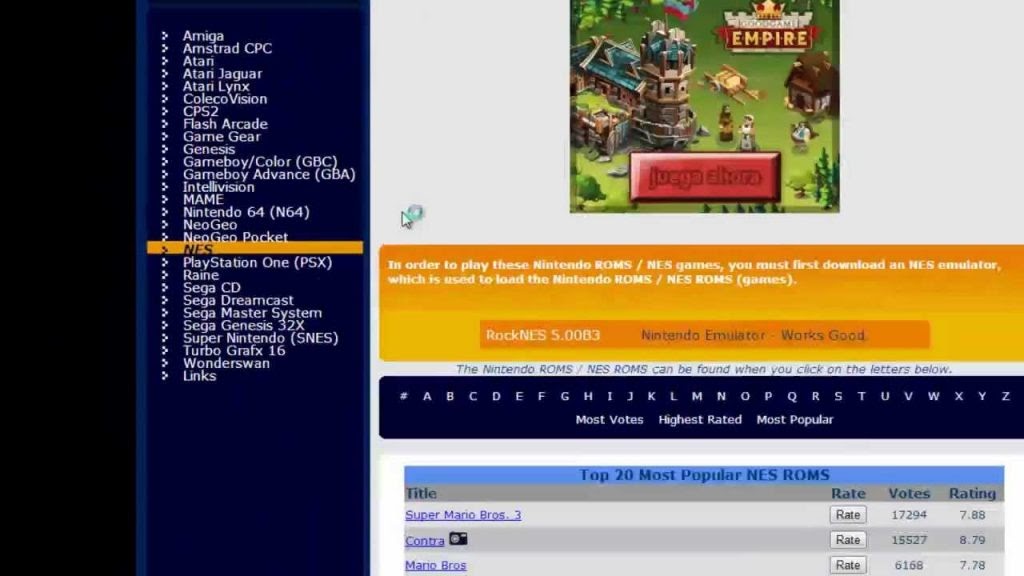
Task: Open CPS2 in the sidebar
Action: click(200, 112)
